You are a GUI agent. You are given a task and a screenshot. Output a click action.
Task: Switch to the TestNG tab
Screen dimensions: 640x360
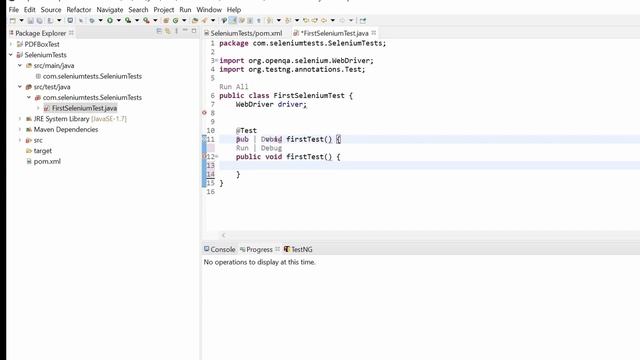point(298,249)
